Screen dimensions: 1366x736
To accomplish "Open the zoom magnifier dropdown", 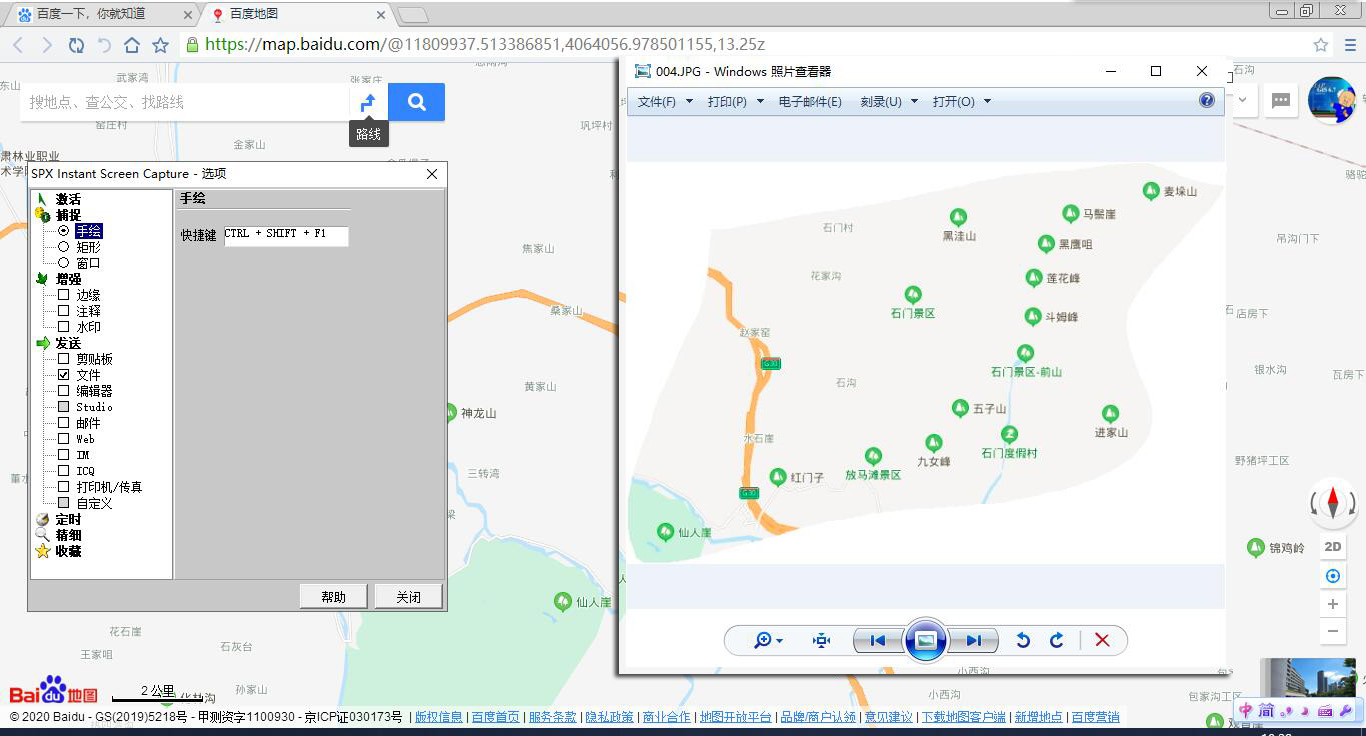I will 767,640.
